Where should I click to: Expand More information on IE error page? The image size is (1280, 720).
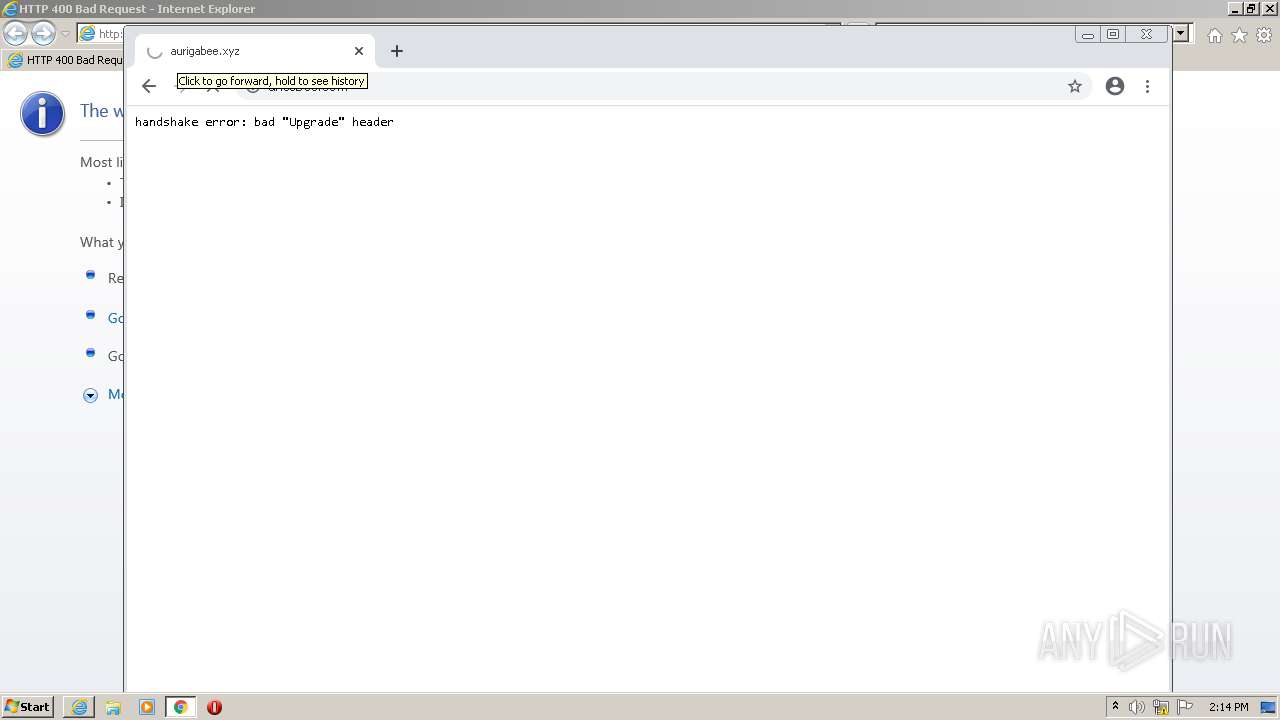90,395
